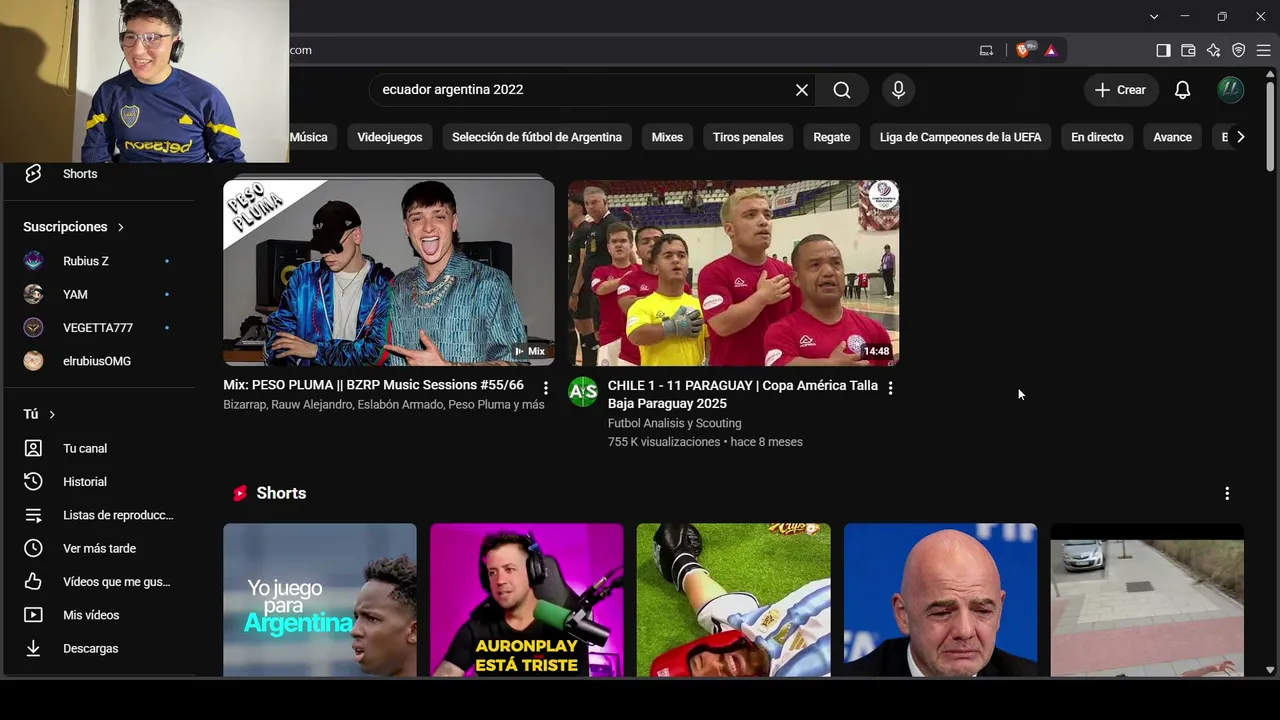1280x720 pixels.
Task: Open Leo AI sparkle icon
Action: 1213,50
